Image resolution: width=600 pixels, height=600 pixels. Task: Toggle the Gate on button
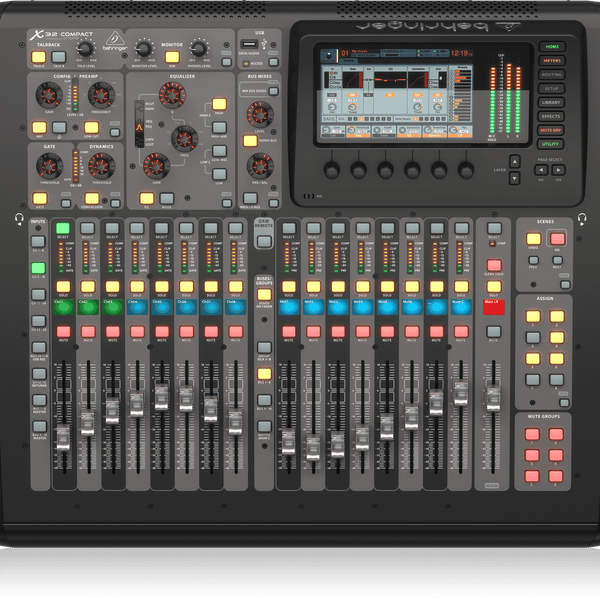click(x=40, y=198)
